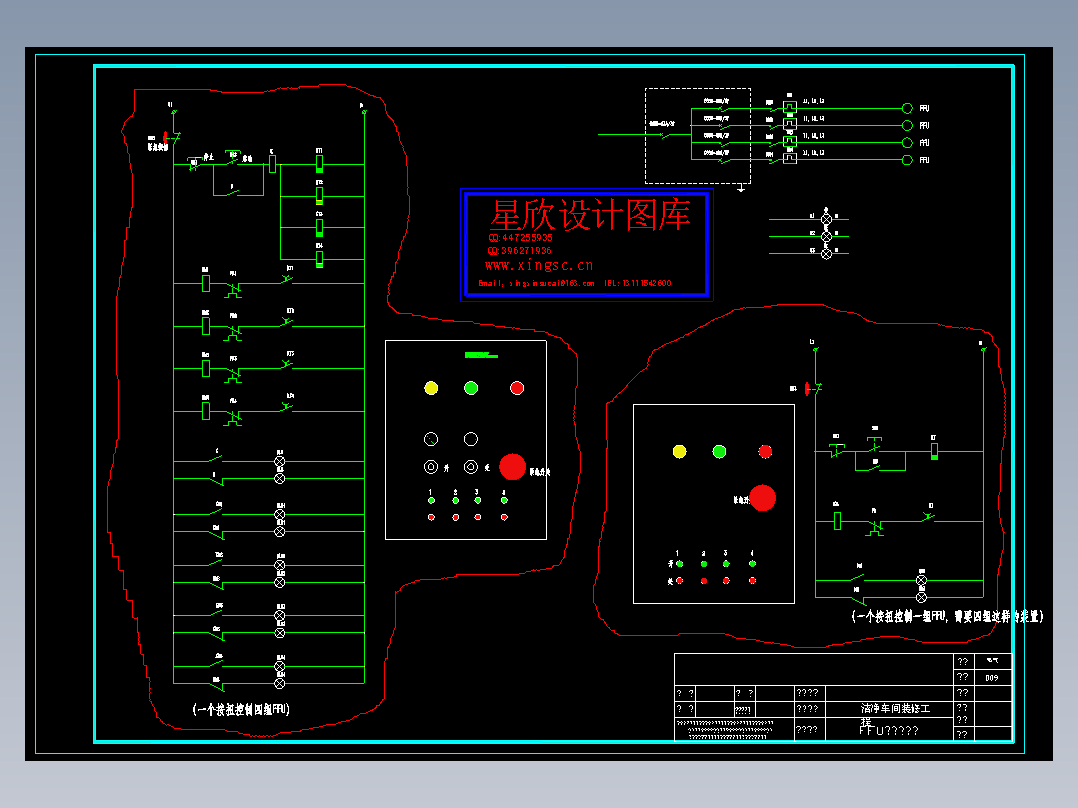Click the caption text "(一个按钮控制四组FFU)"
Image resolution: width=1078 pixels, height=808 pixels.
tap(241, 710)
